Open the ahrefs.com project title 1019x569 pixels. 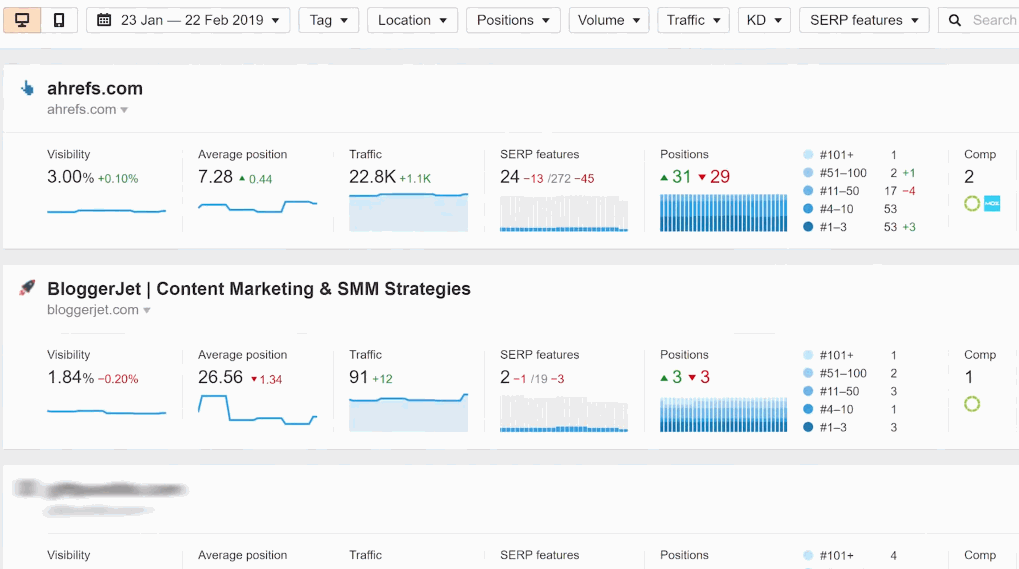click(x=95, y=88)
